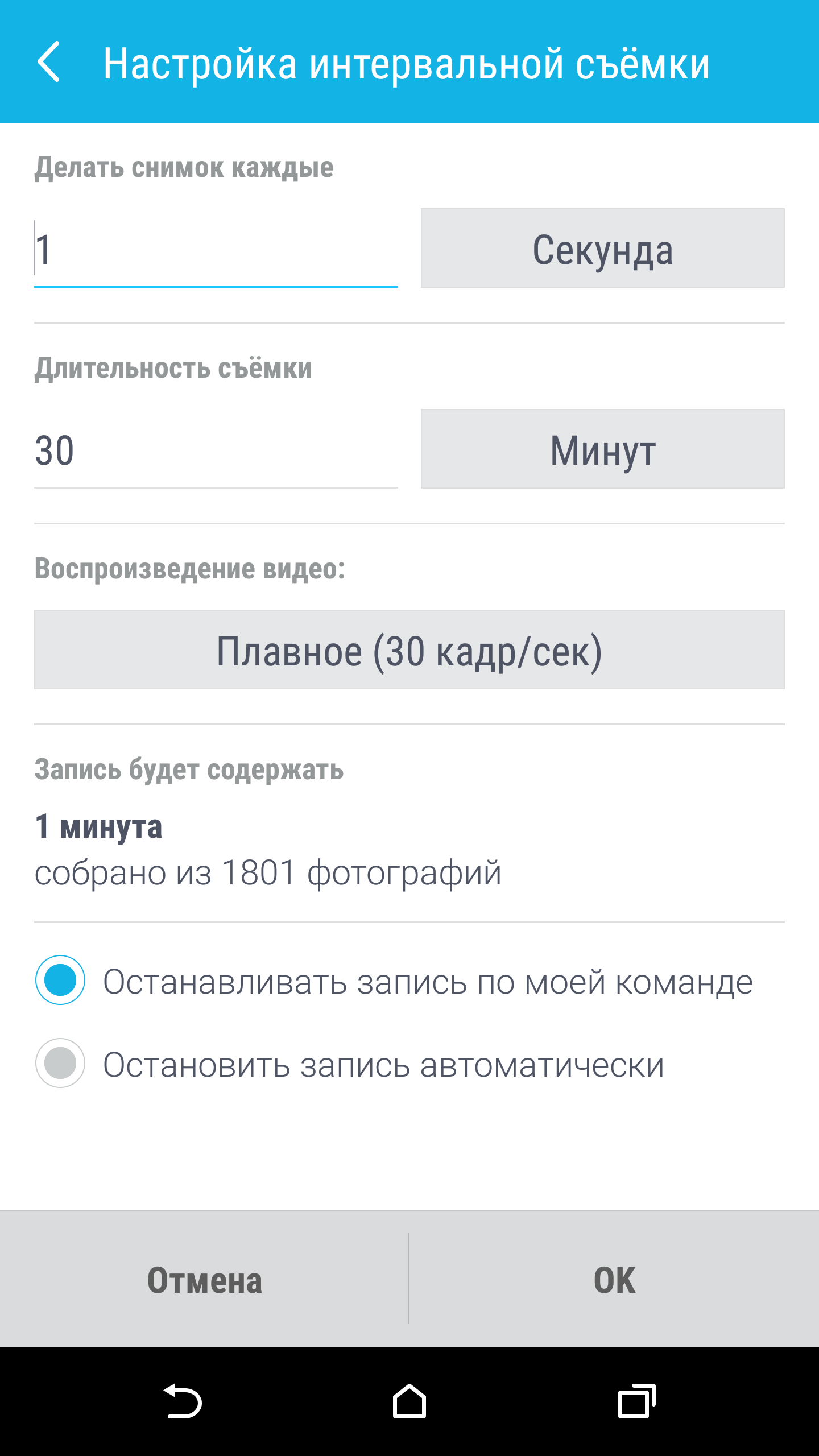This screenshot has height=1456, width=819.
Task: Open the "Плавное (30 кадр/сек)" playback dropdown
Action: point(409,650)
